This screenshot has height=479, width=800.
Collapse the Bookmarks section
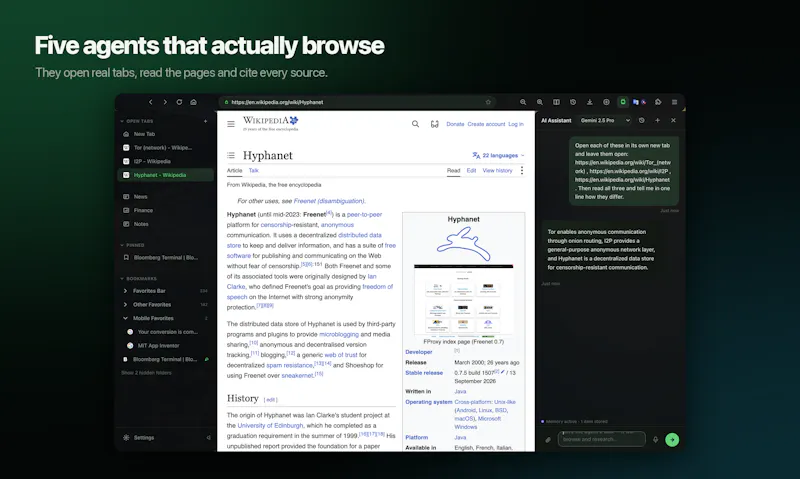(122, 279)
